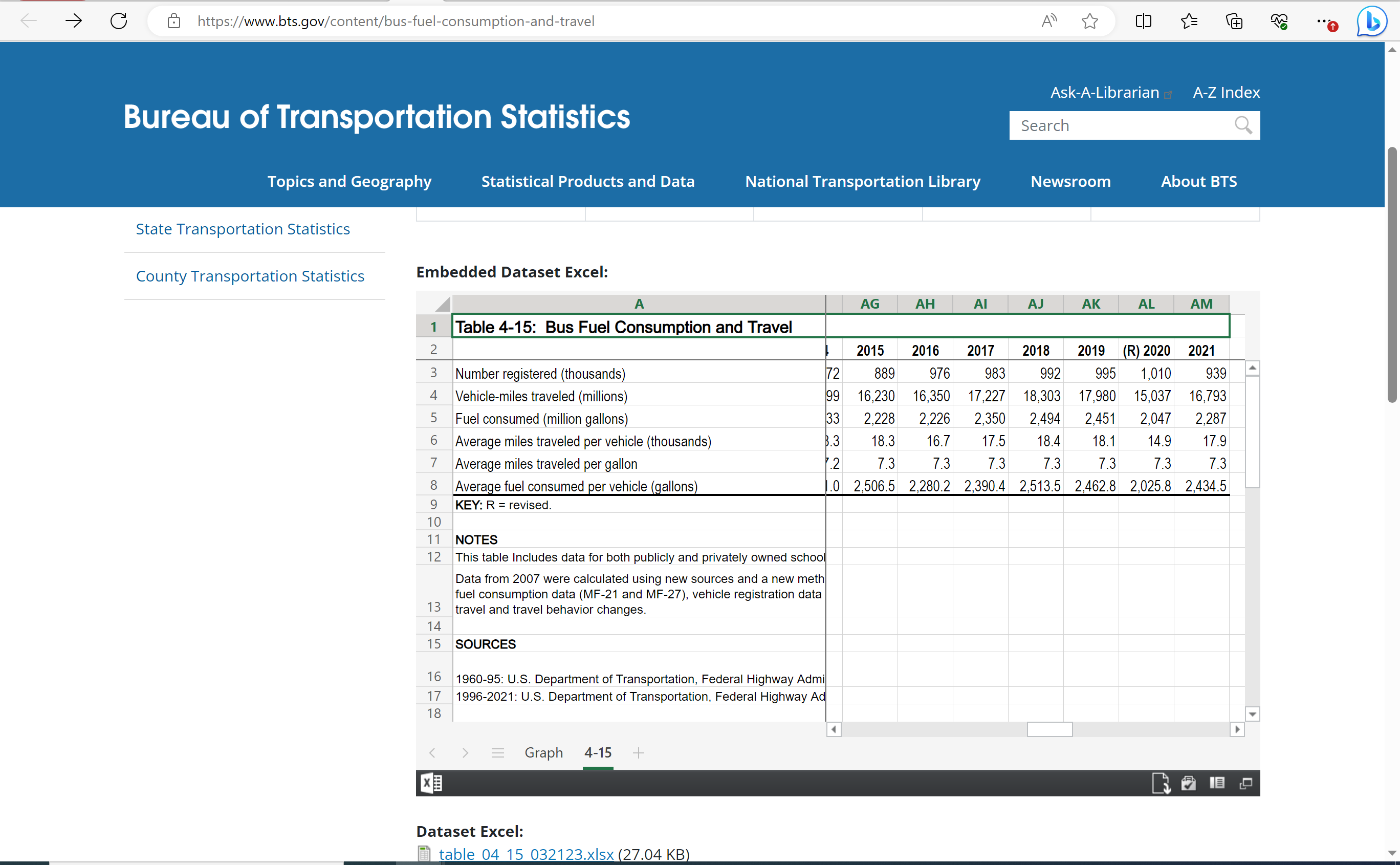Click the Excel logo icon in embedded viewer
1400x865 pixels.
[x=431, y=783]
